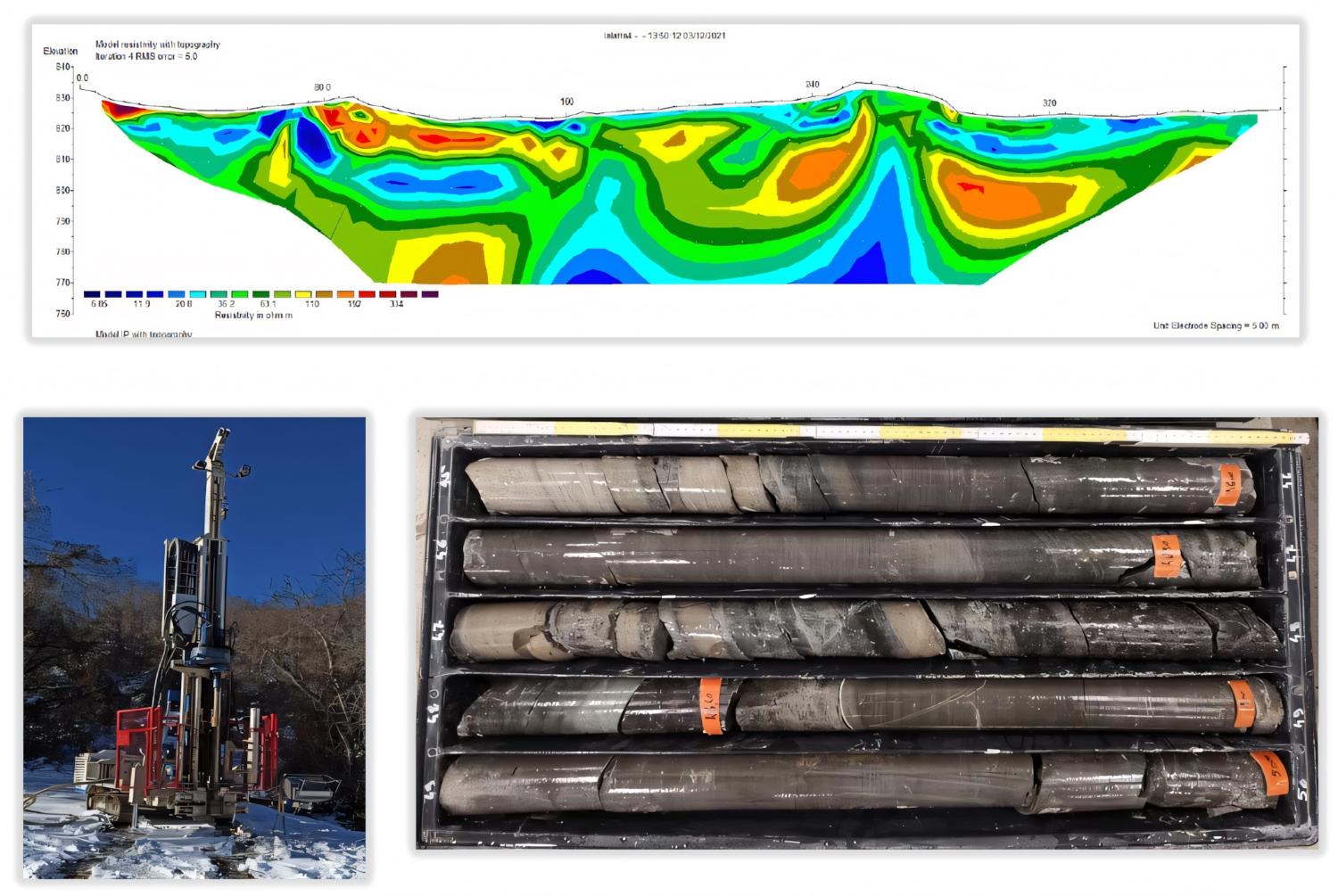Click the 820 elevation tick label

[x=62, y=128]
